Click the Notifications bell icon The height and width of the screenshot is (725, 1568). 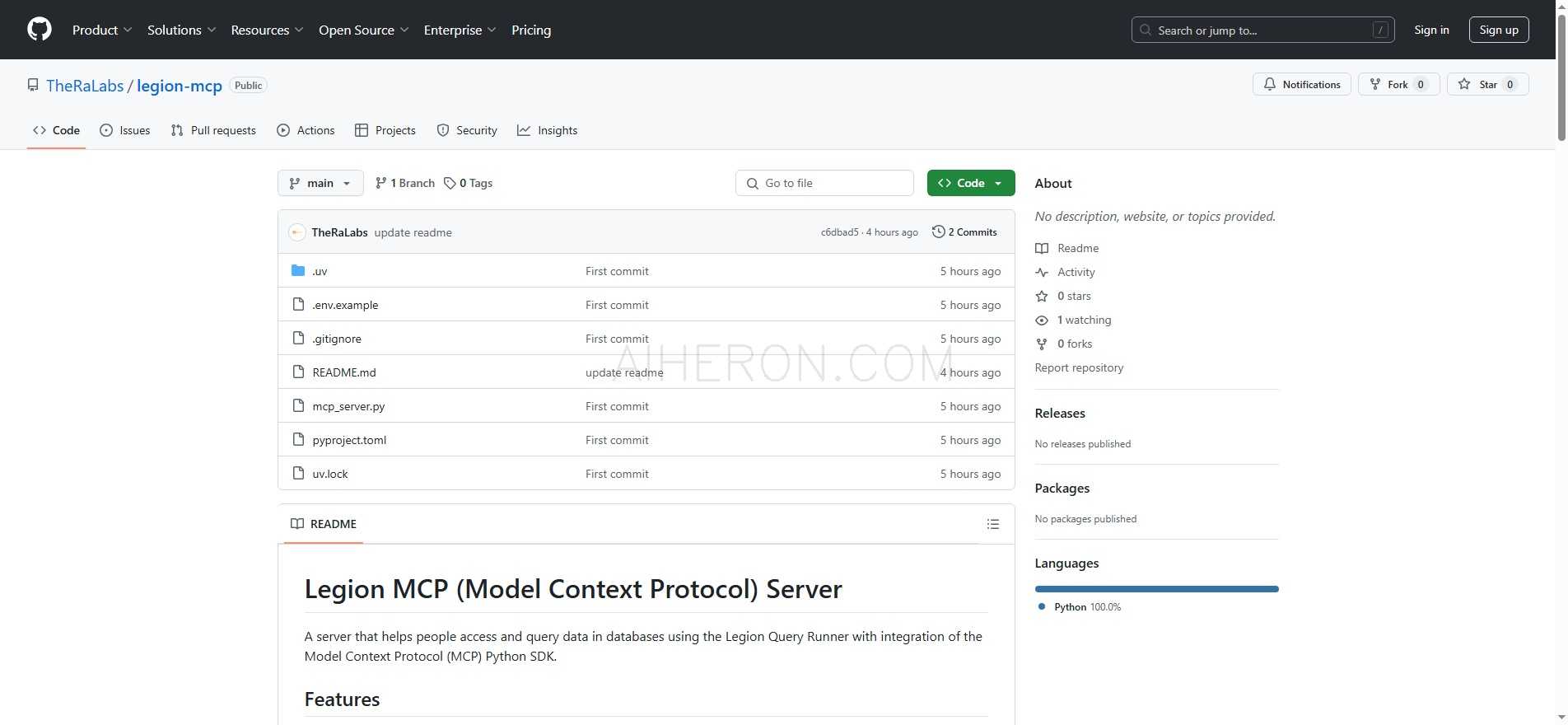(1270, 84)
